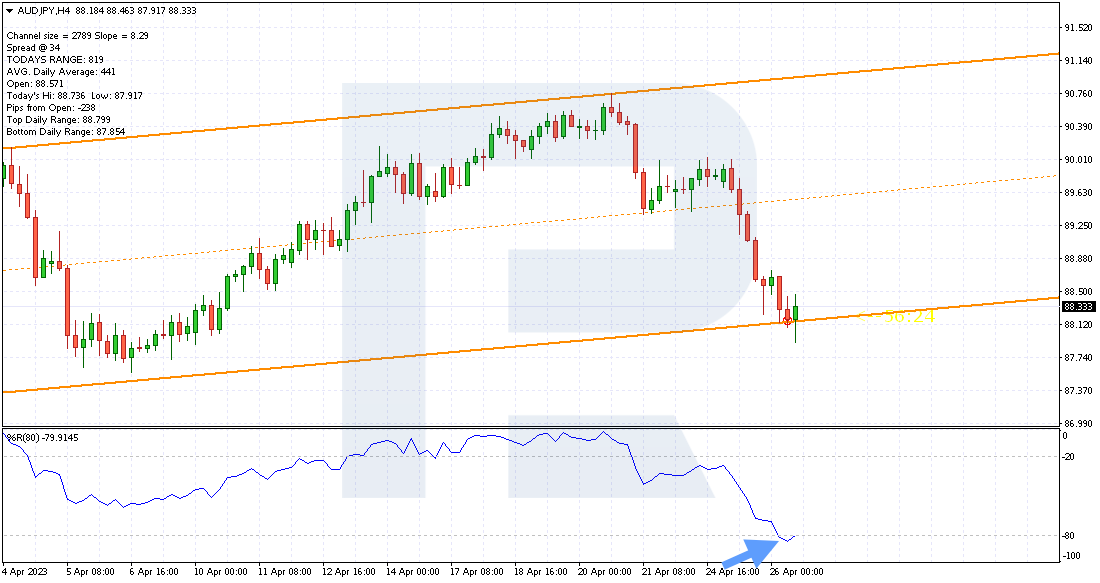Click the dropdown triangle beside AUDJPY,H4
This screenshot has width=1100, height=583.
pos(9,11)
